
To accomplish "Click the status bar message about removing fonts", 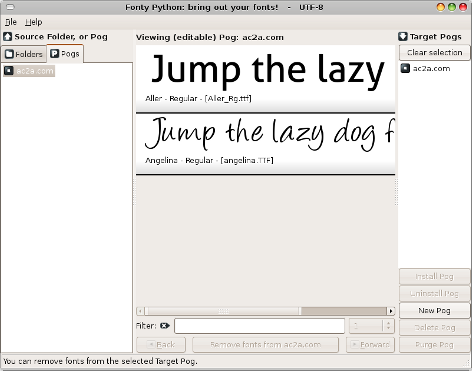I will [100, 361].
